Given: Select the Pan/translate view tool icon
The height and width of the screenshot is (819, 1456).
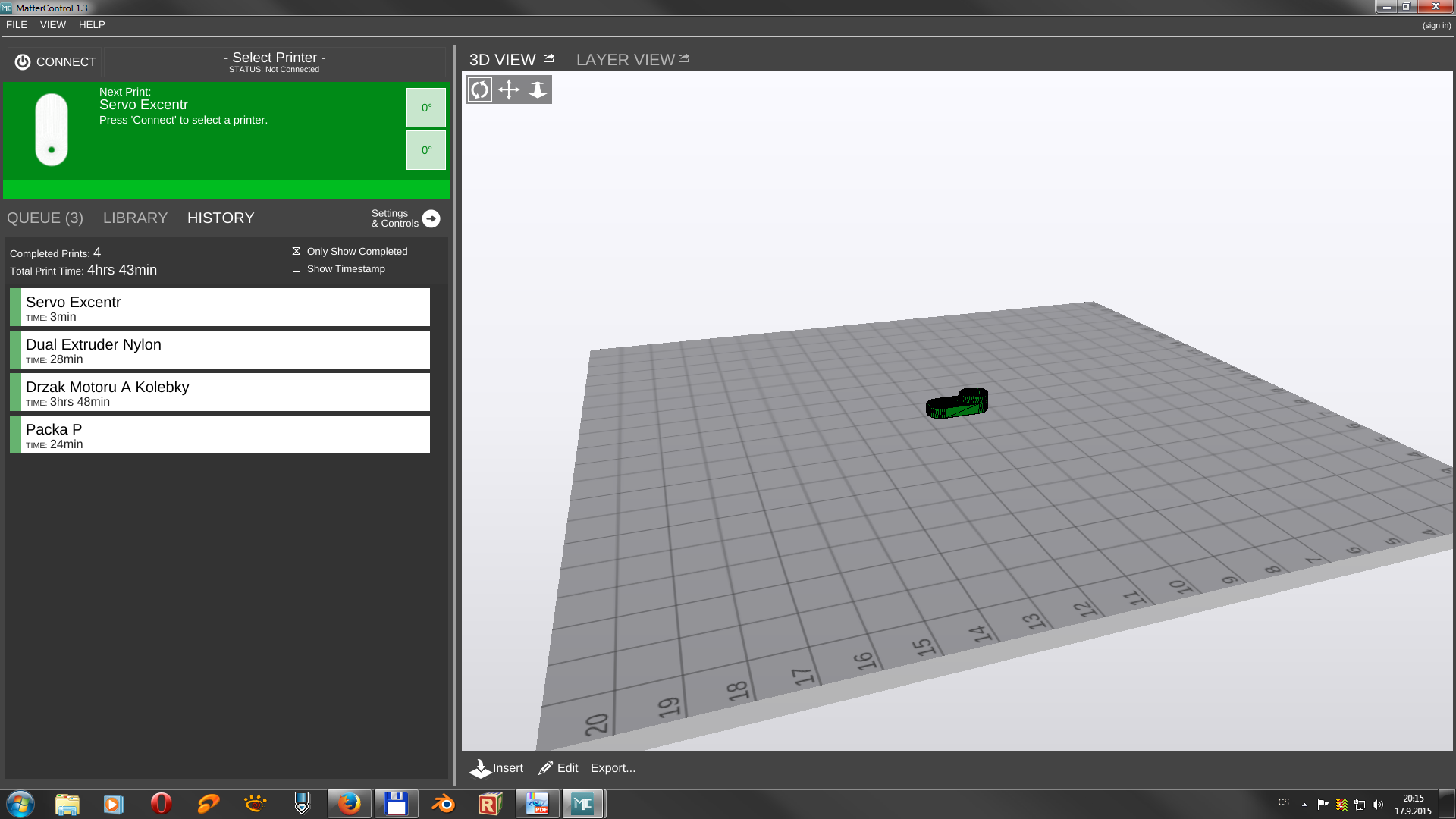Looking at the screenshot, I should click(508, 89).
